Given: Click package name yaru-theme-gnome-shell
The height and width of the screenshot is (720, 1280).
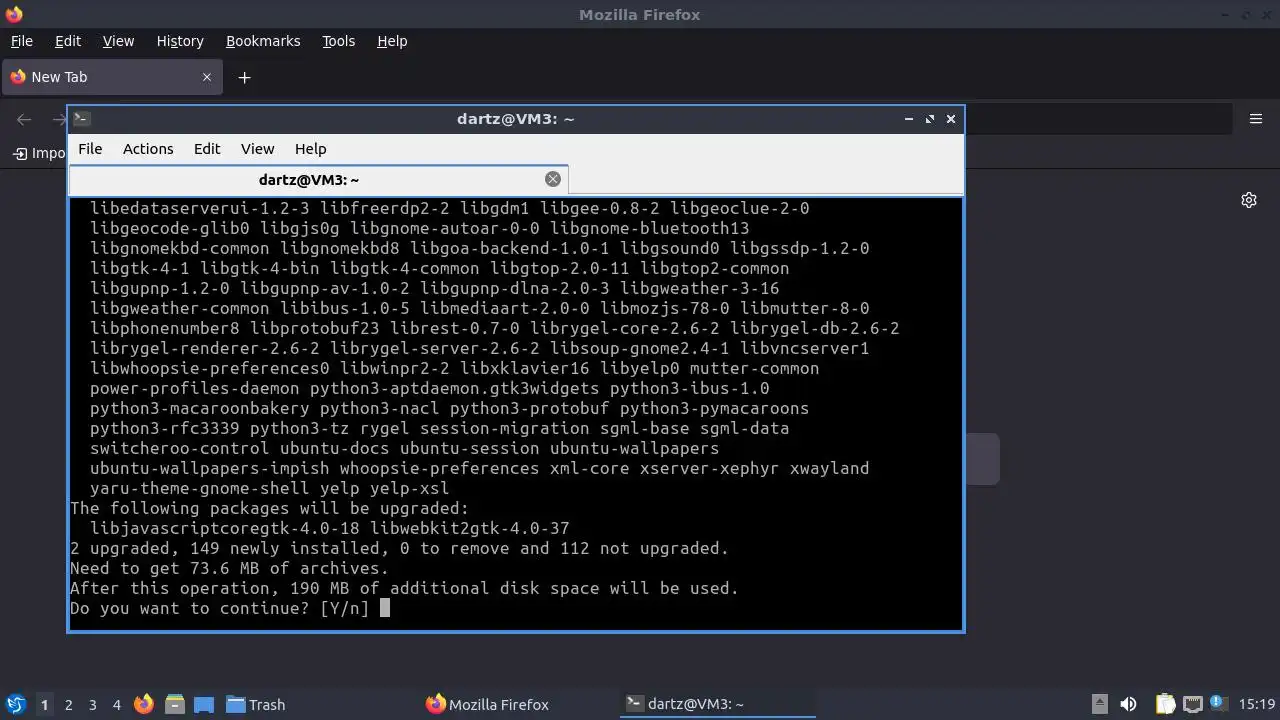Looking at the screenshot, I should pyautogui.click(x=199, y=488).
